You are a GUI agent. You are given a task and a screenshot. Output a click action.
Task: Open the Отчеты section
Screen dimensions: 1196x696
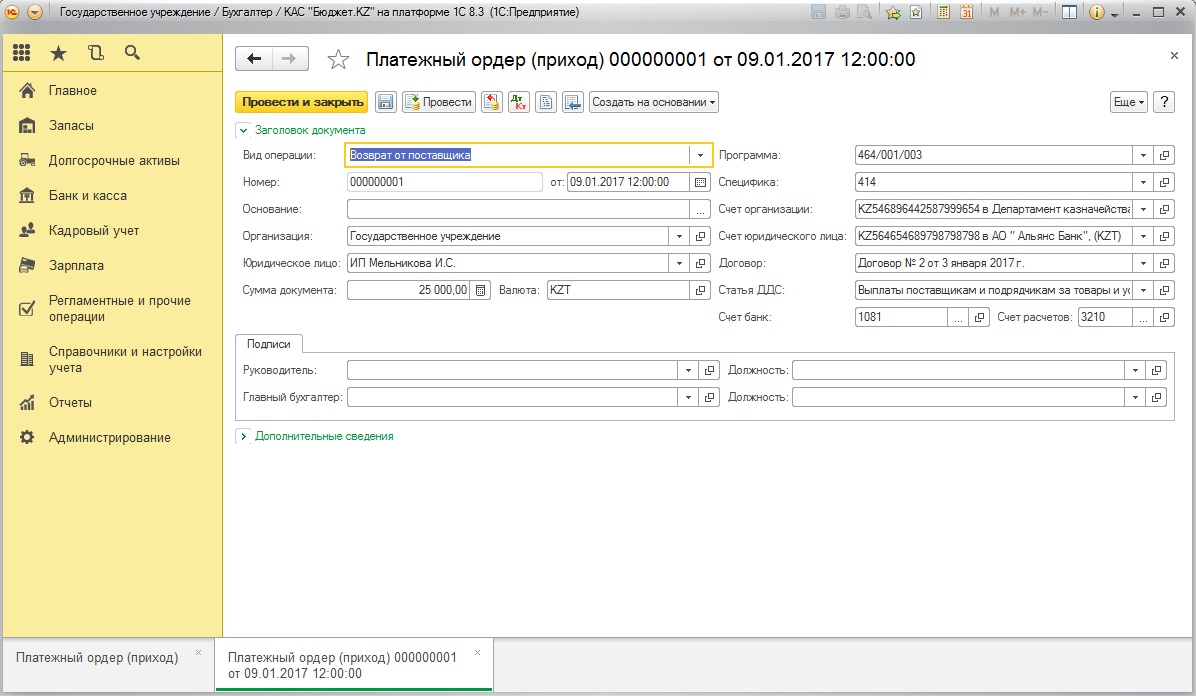(70, 403)
